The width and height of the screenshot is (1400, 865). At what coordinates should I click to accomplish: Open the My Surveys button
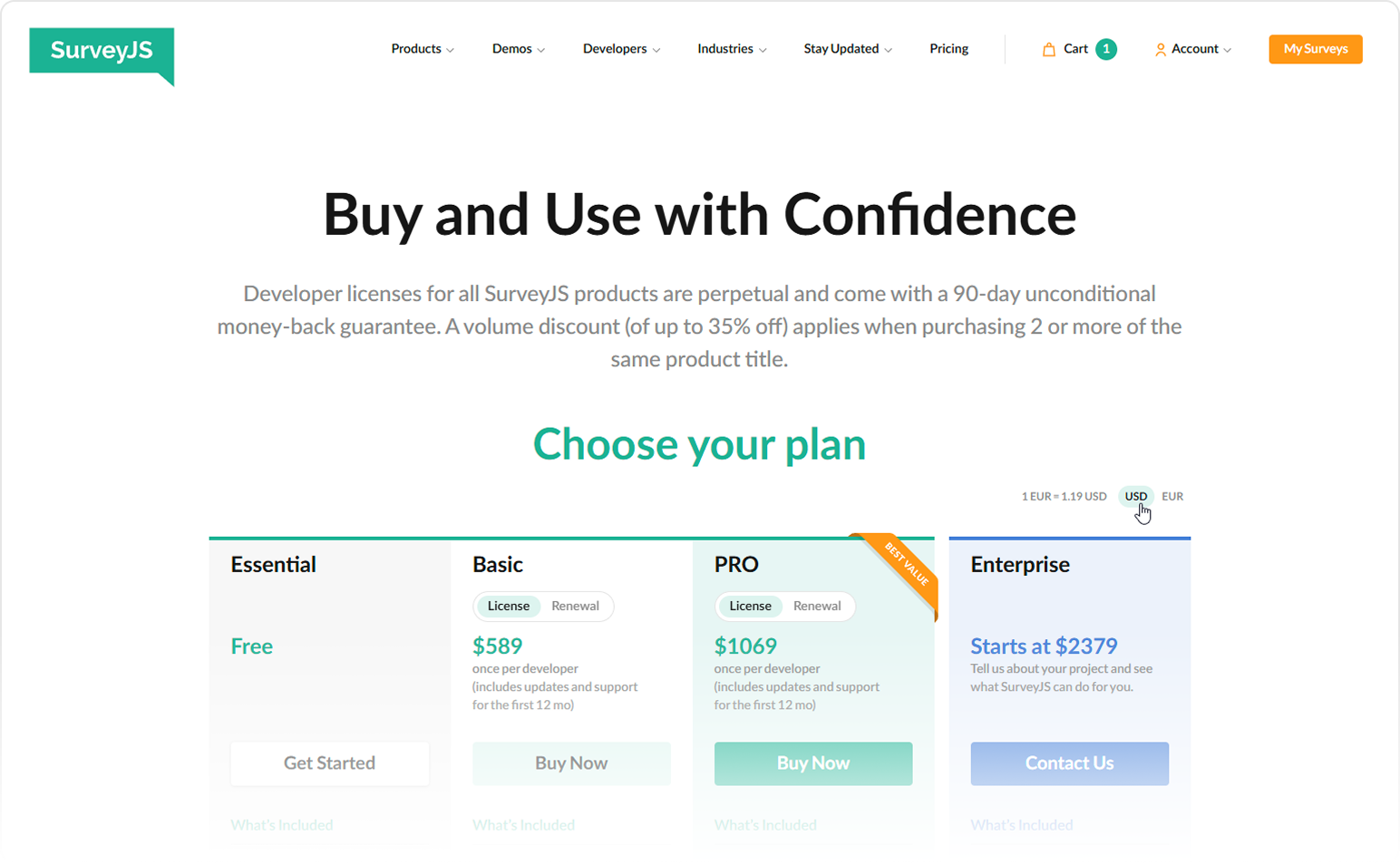(1315, 49)
